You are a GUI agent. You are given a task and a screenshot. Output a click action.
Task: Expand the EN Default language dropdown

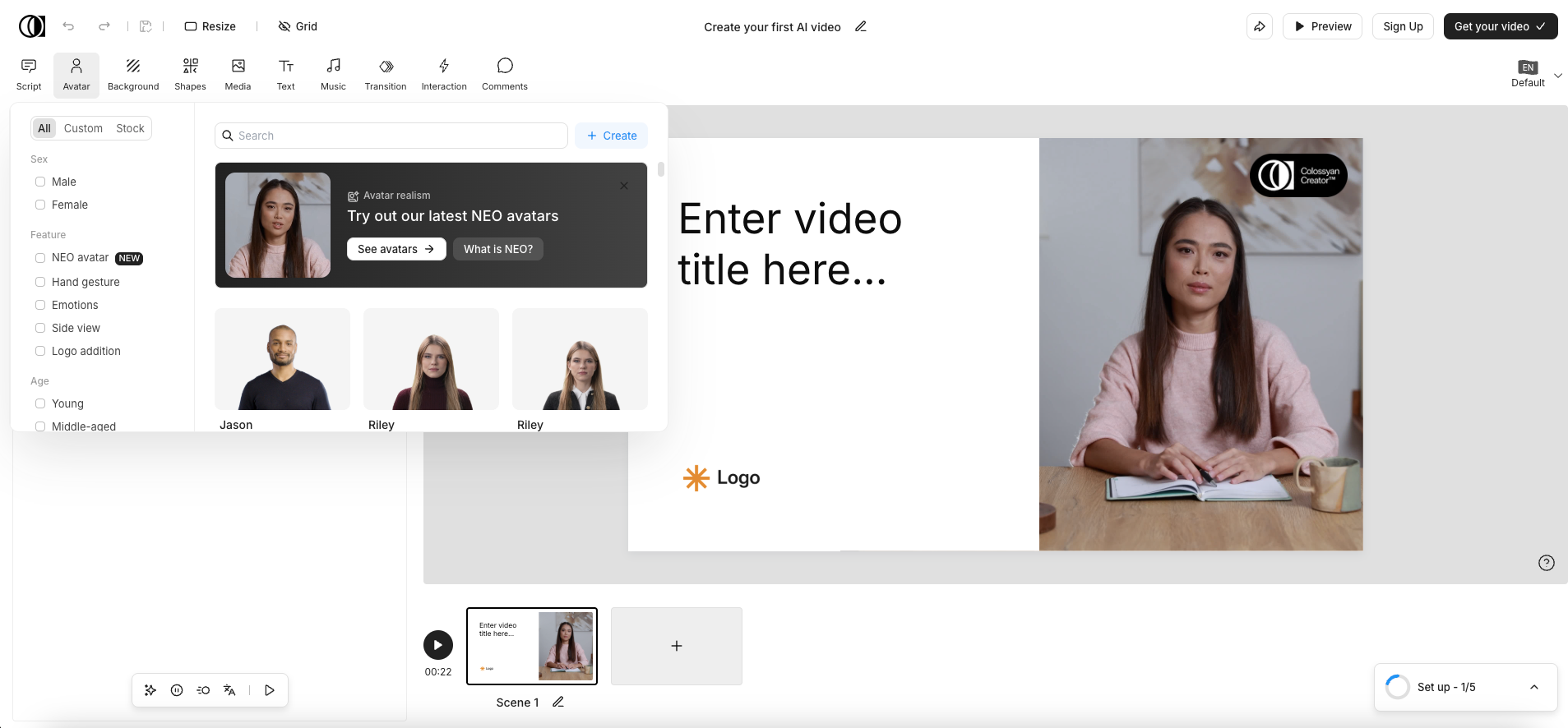tap(1536, 75)
